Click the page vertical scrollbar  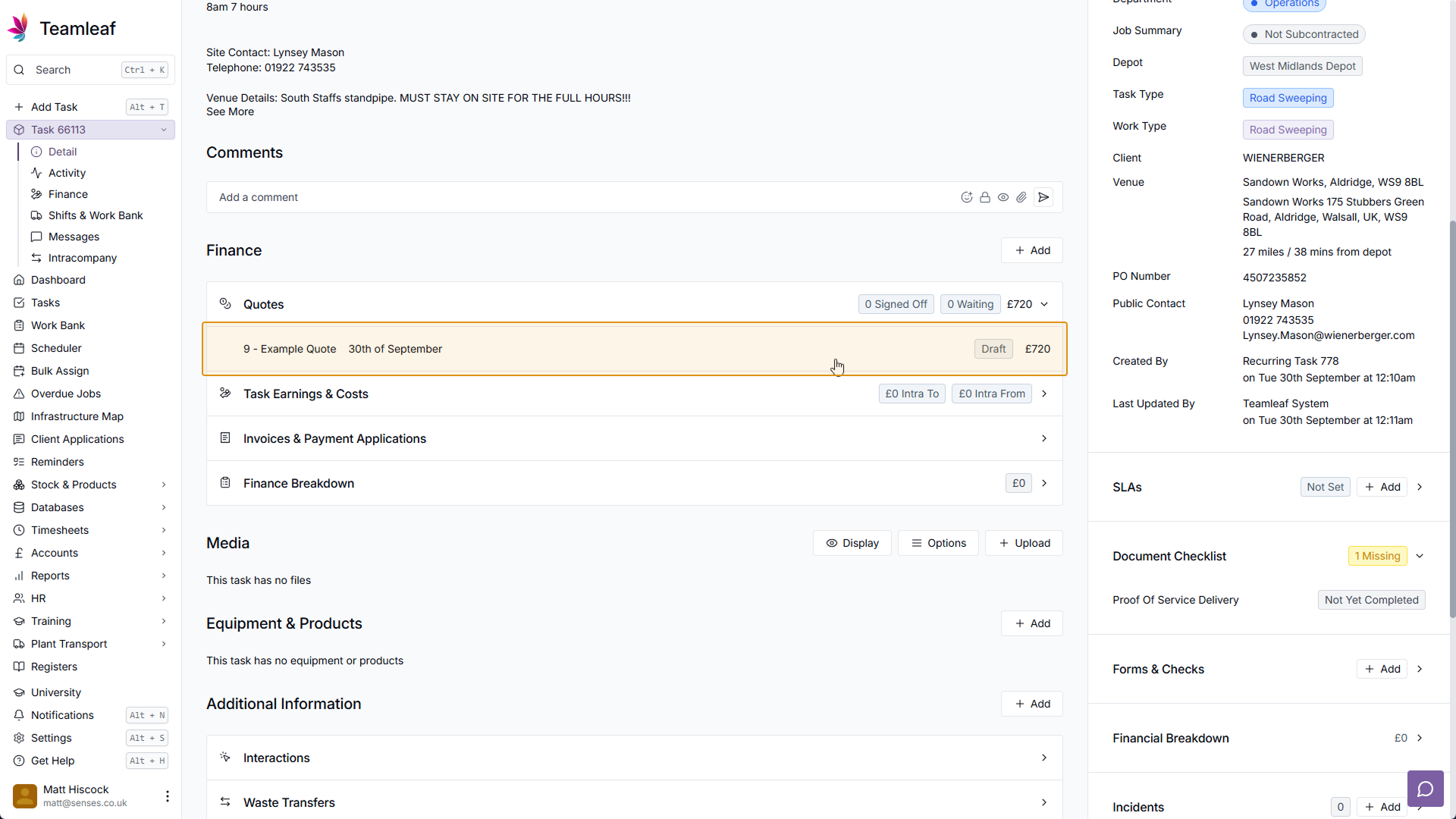tap(1451, 417)
